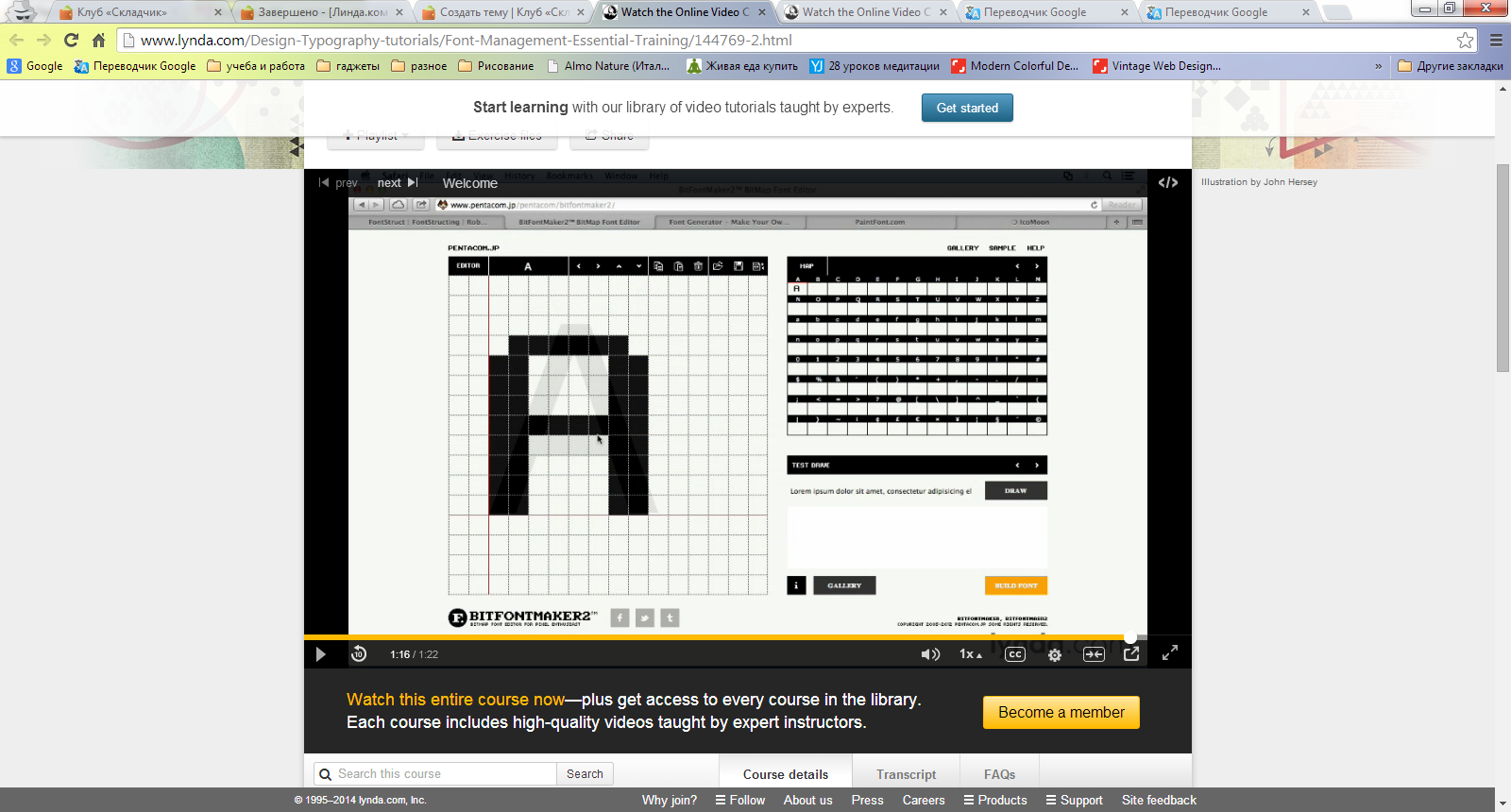Open the FAQs tab
The height and width of the screenshot is (812, 1511).
click(999, 774)
